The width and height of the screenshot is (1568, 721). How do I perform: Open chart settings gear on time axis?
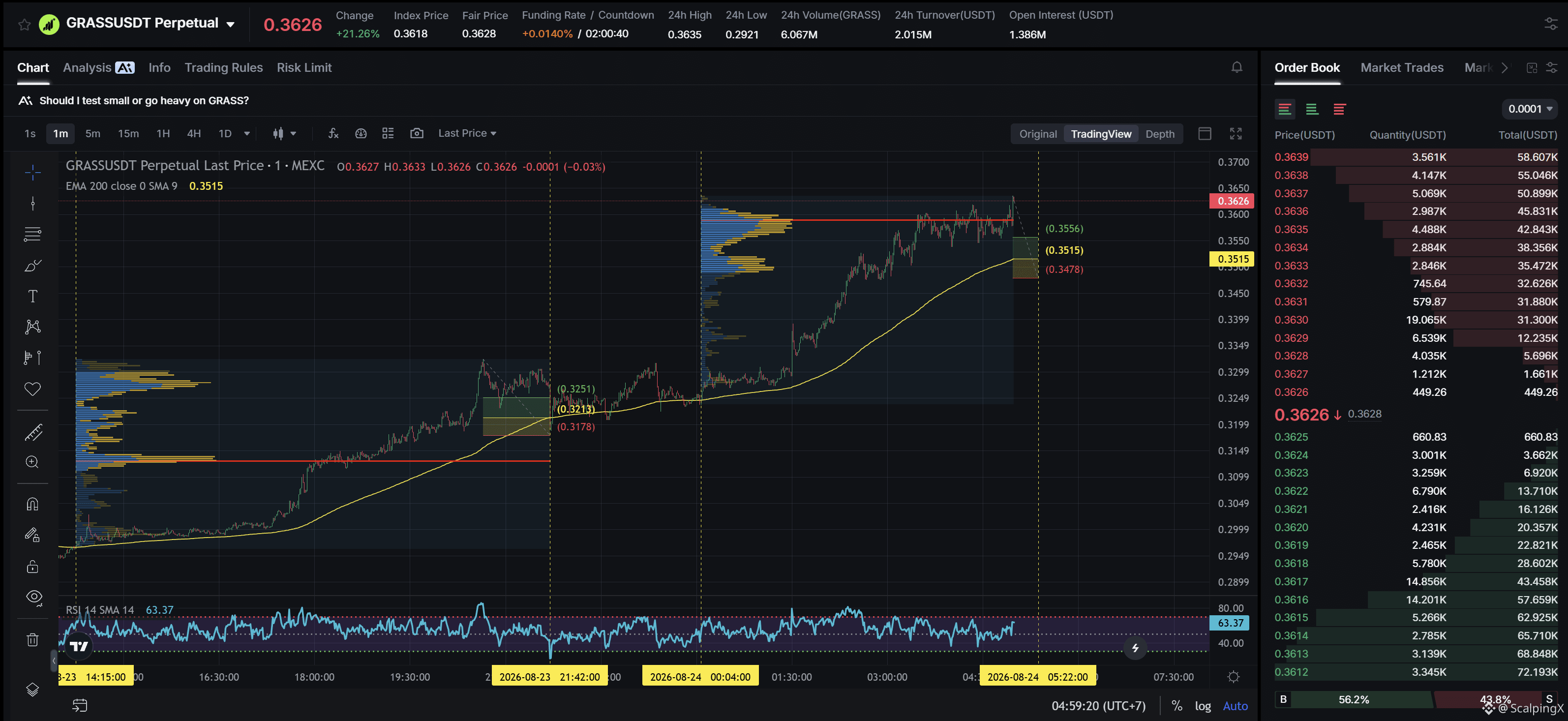tap(1234, 677)
